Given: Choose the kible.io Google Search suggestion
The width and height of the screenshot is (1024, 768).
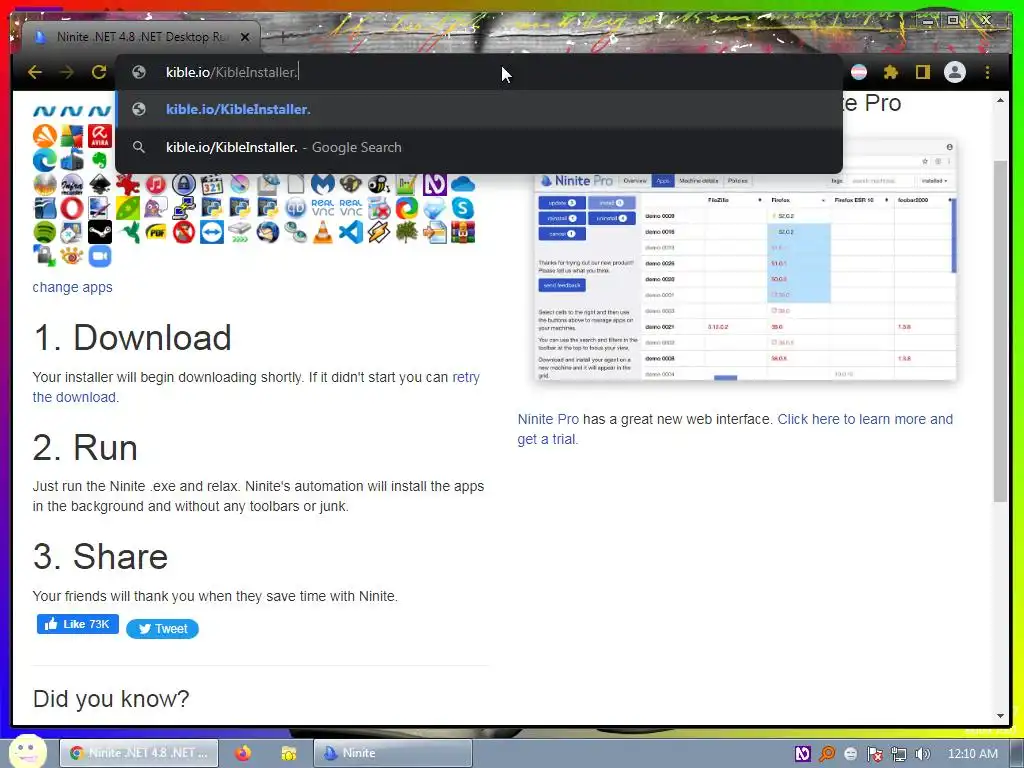Looking at the screenshot, I should (479, 147).
